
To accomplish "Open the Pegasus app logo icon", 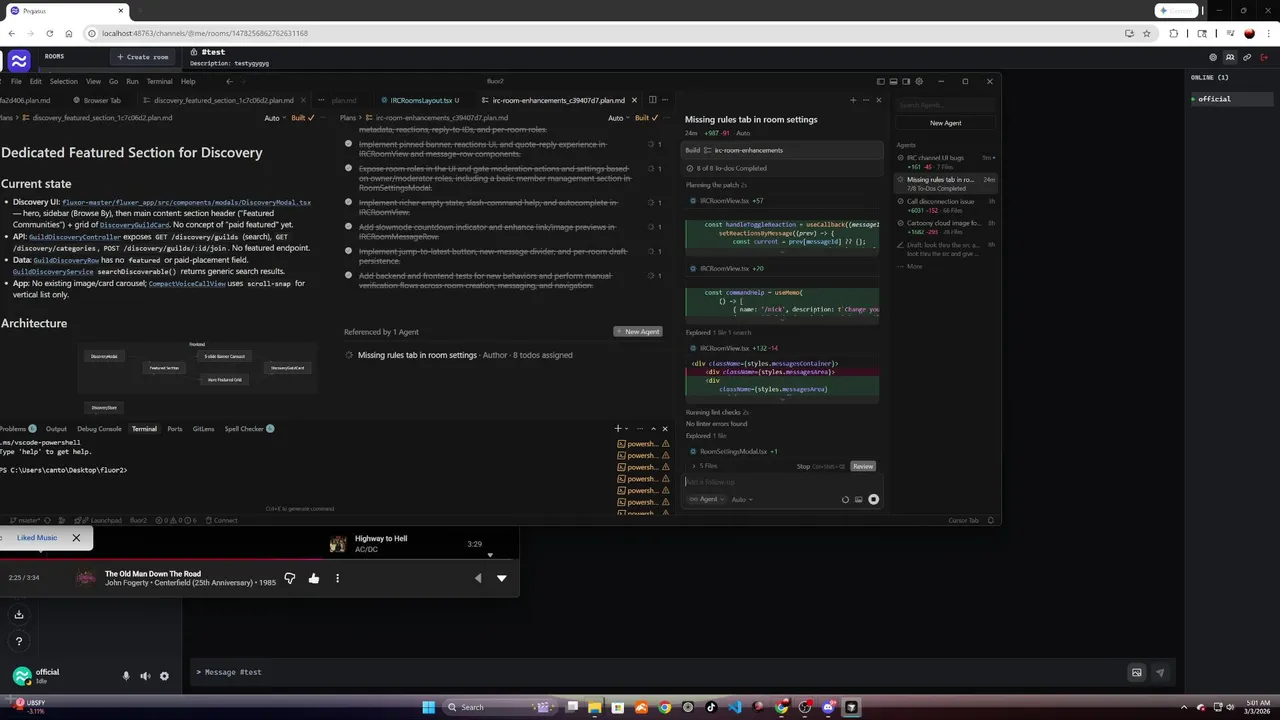I will pyautogui.click(x=19, y=60).
